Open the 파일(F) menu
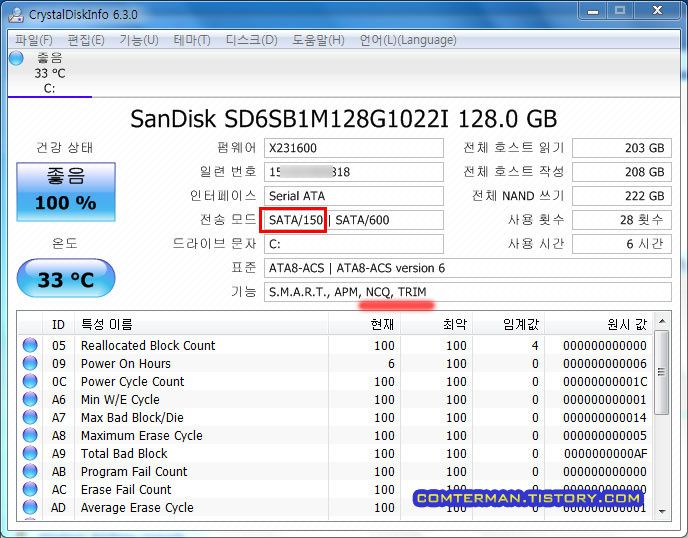 click(33, 40)
